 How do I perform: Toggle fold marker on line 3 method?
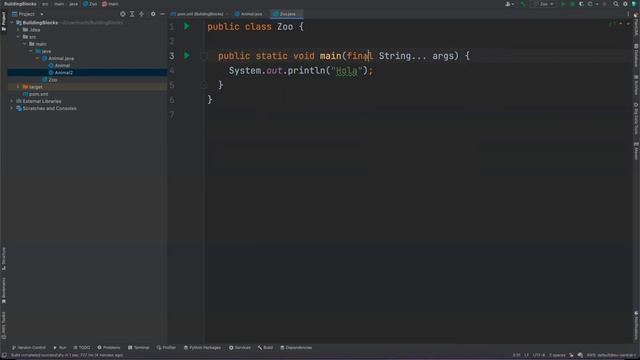[x=203, y=56]
